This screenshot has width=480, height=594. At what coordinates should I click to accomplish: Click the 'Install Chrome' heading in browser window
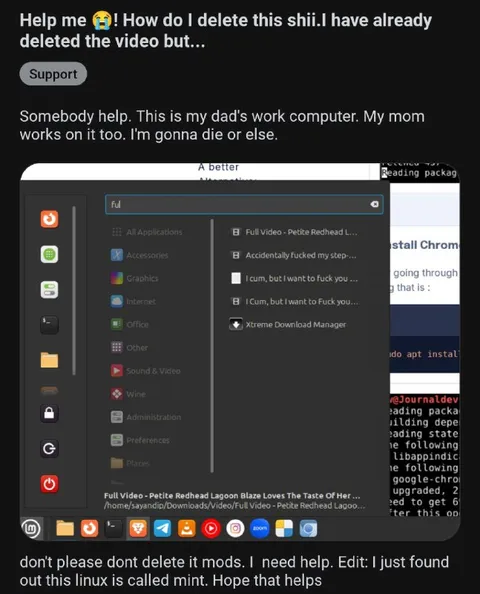424,245
